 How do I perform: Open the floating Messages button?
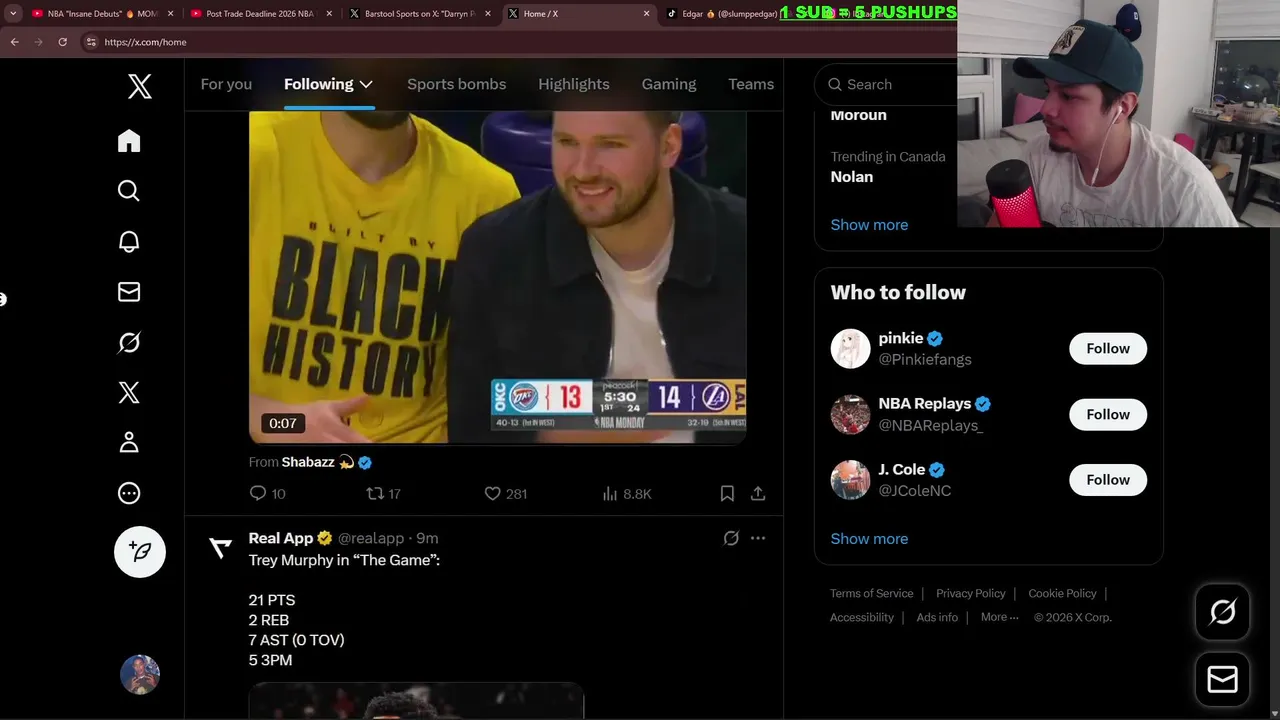[1222, 679]
